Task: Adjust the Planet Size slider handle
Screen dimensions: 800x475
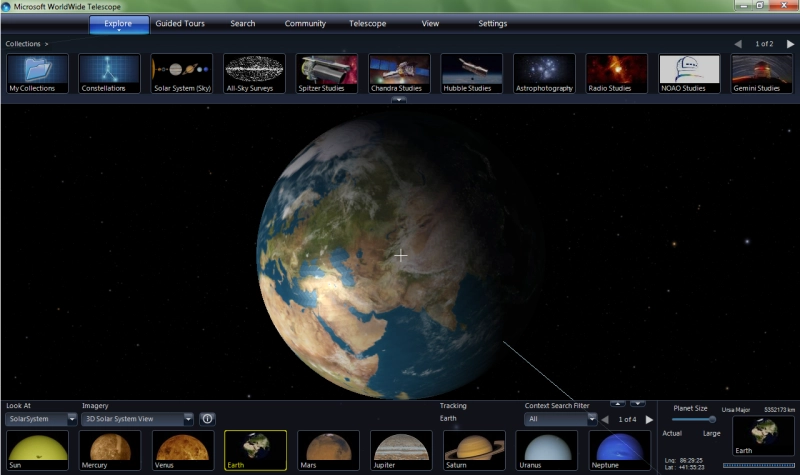Action: tap(712, 419)
